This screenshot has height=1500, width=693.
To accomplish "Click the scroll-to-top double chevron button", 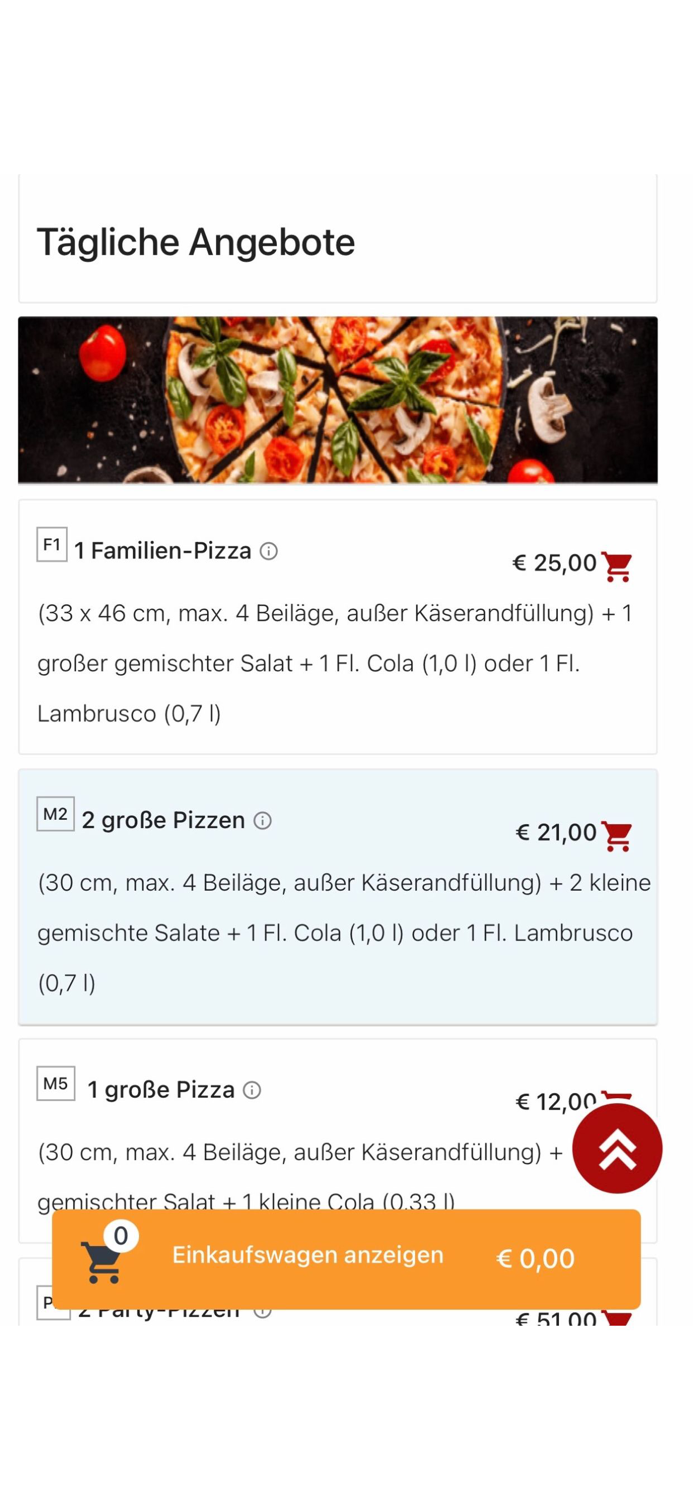I will pos(617,1148).
